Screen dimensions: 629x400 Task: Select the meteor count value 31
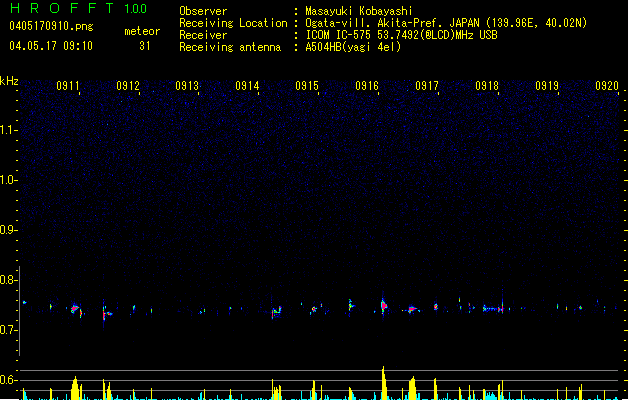145,46
